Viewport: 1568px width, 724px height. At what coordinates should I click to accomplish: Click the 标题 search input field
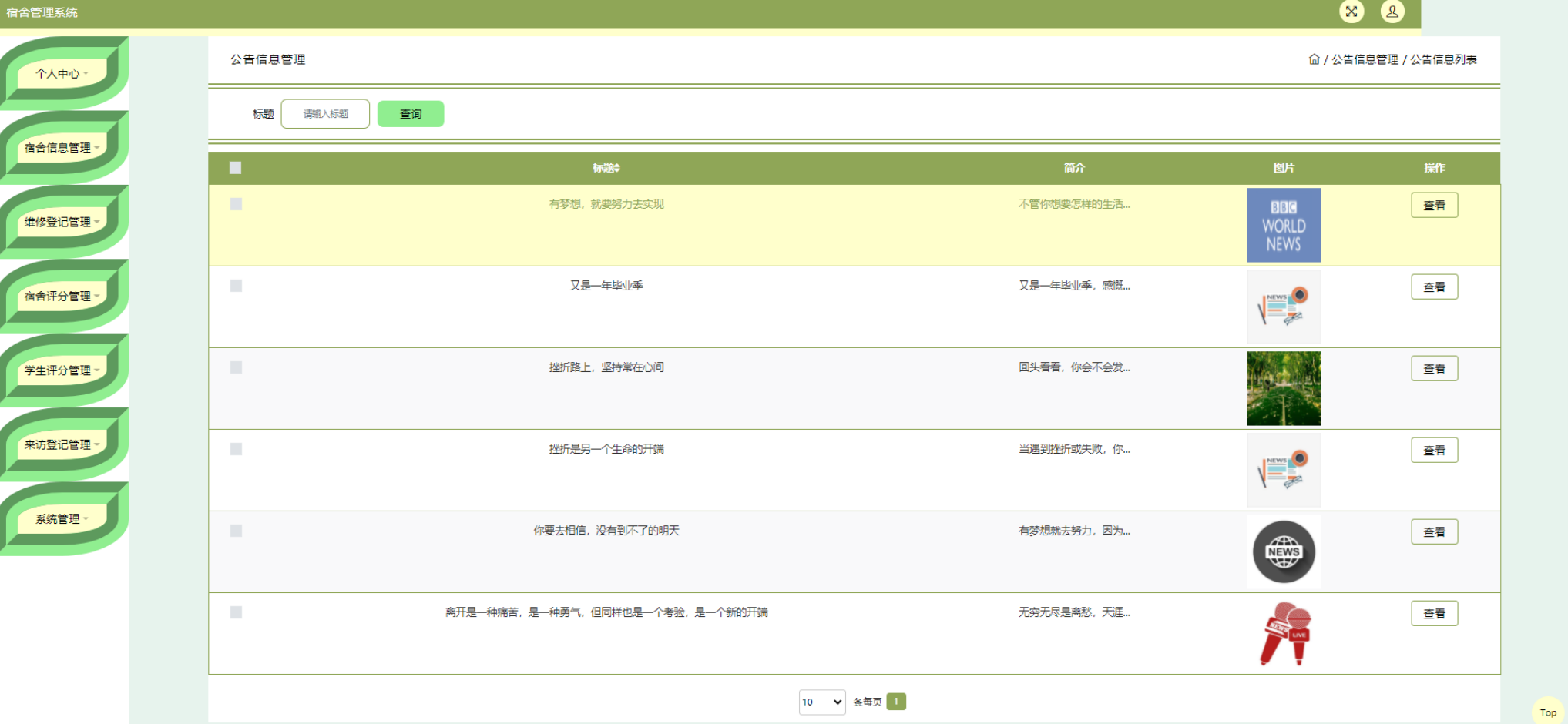coord(325,114)
